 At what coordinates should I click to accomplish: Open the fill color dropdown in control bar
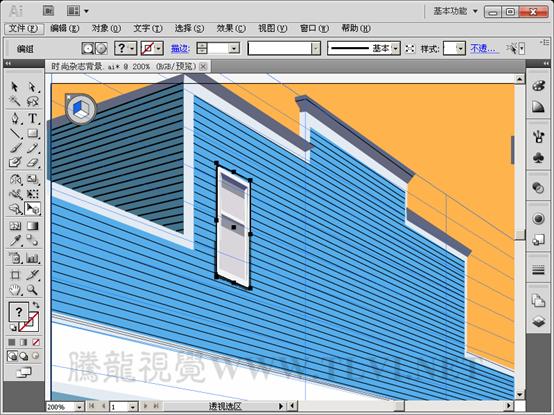pyautogui.click(x=132, y=48)
